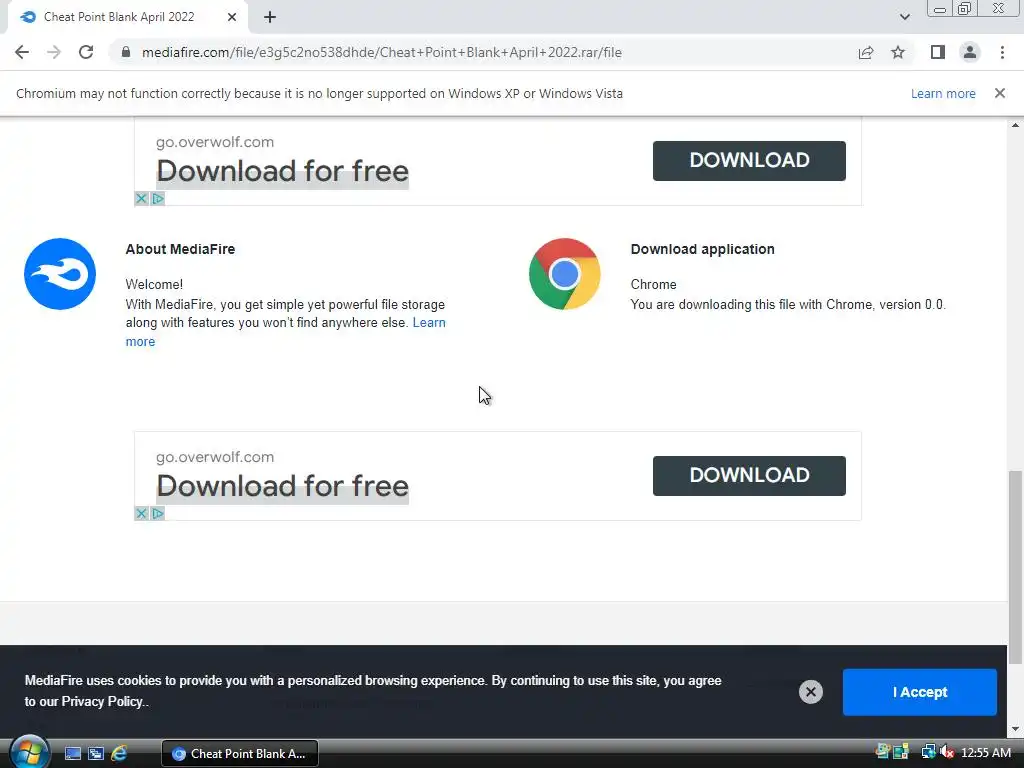
Task: Click the address bar URL
Action: coord(381,52)
